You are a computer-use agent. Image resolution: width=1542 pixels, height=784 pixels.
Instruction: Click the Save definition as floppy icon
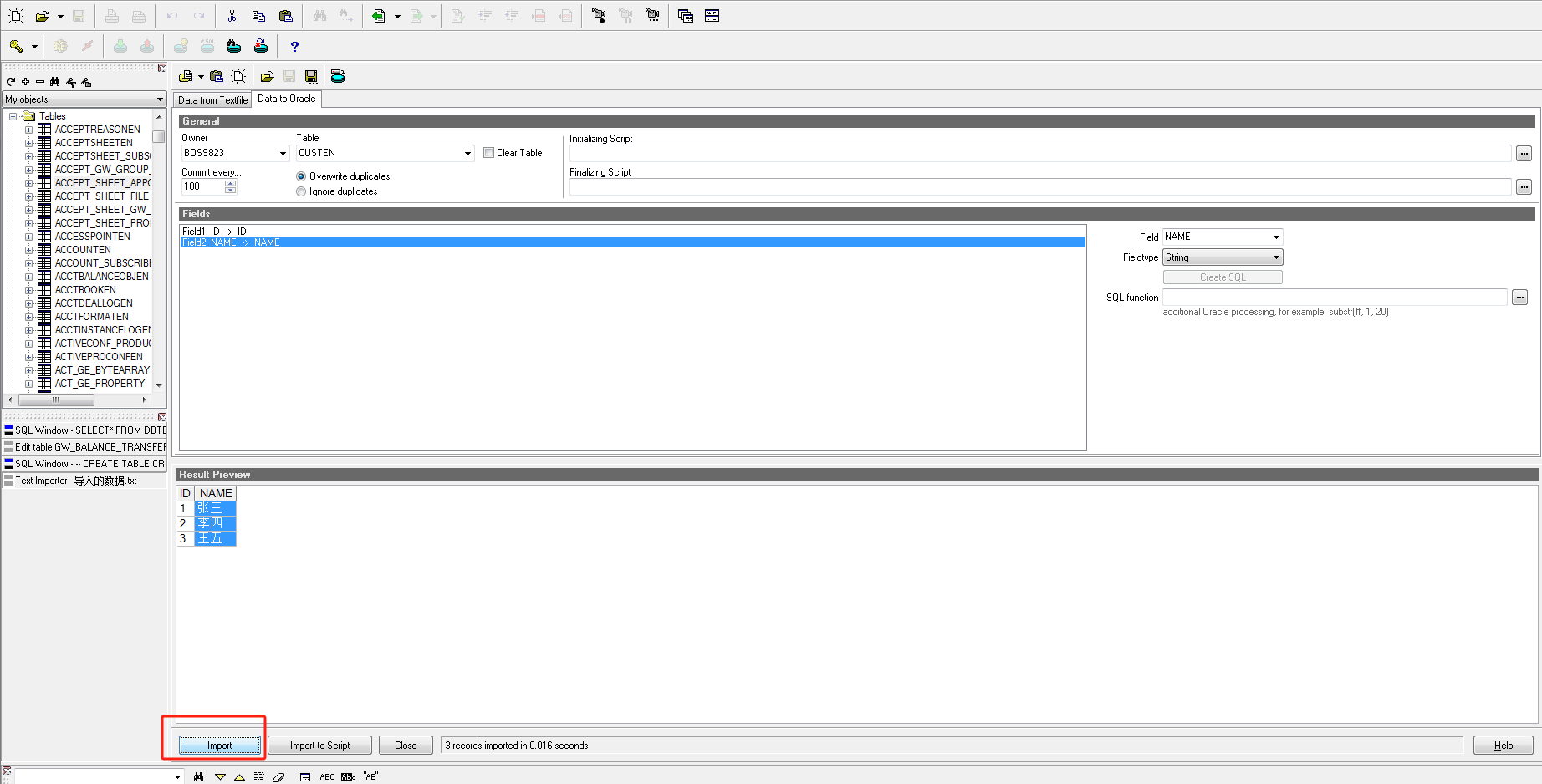(311, 76)
